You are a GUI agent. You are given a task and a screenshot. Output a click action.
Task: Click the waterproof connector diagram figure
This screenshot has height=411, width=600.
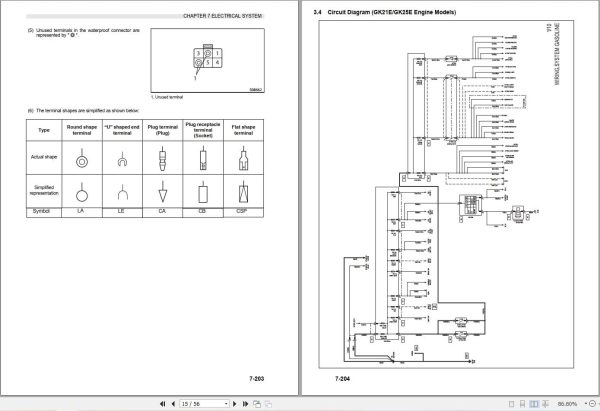(207, 60)
